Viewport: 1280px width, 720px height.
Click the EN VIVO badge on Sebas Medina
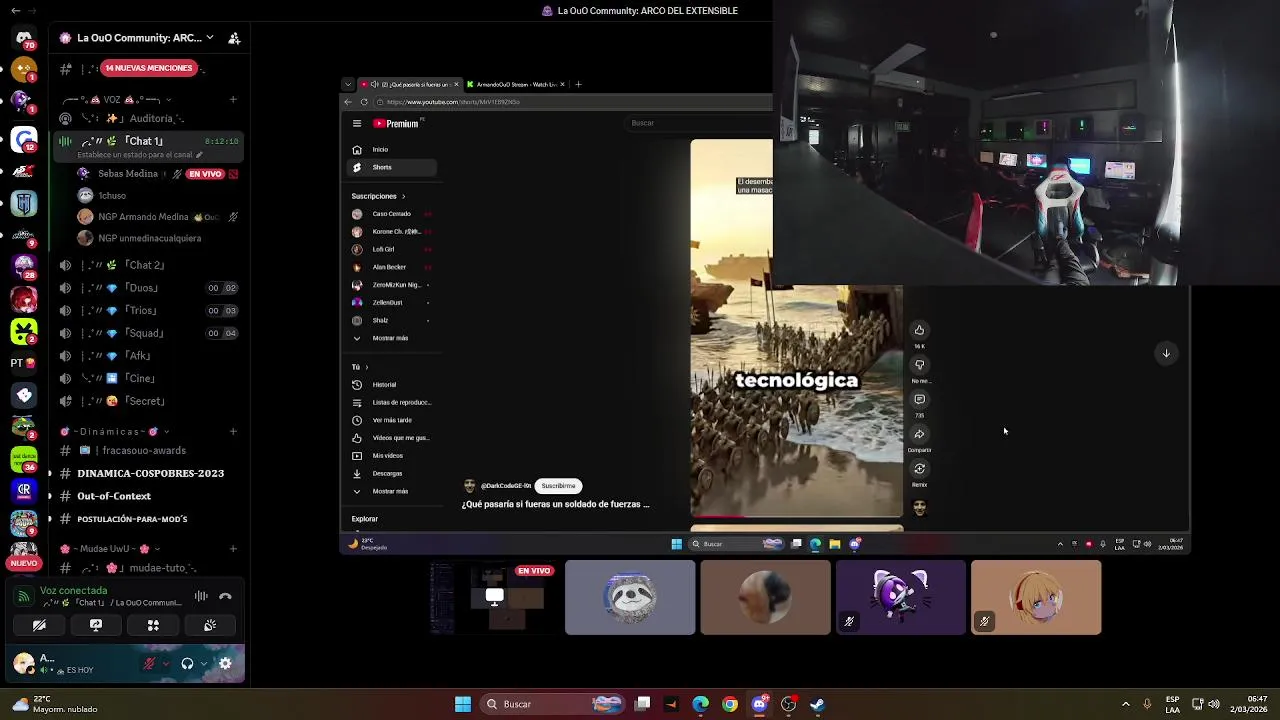[205, 174]
